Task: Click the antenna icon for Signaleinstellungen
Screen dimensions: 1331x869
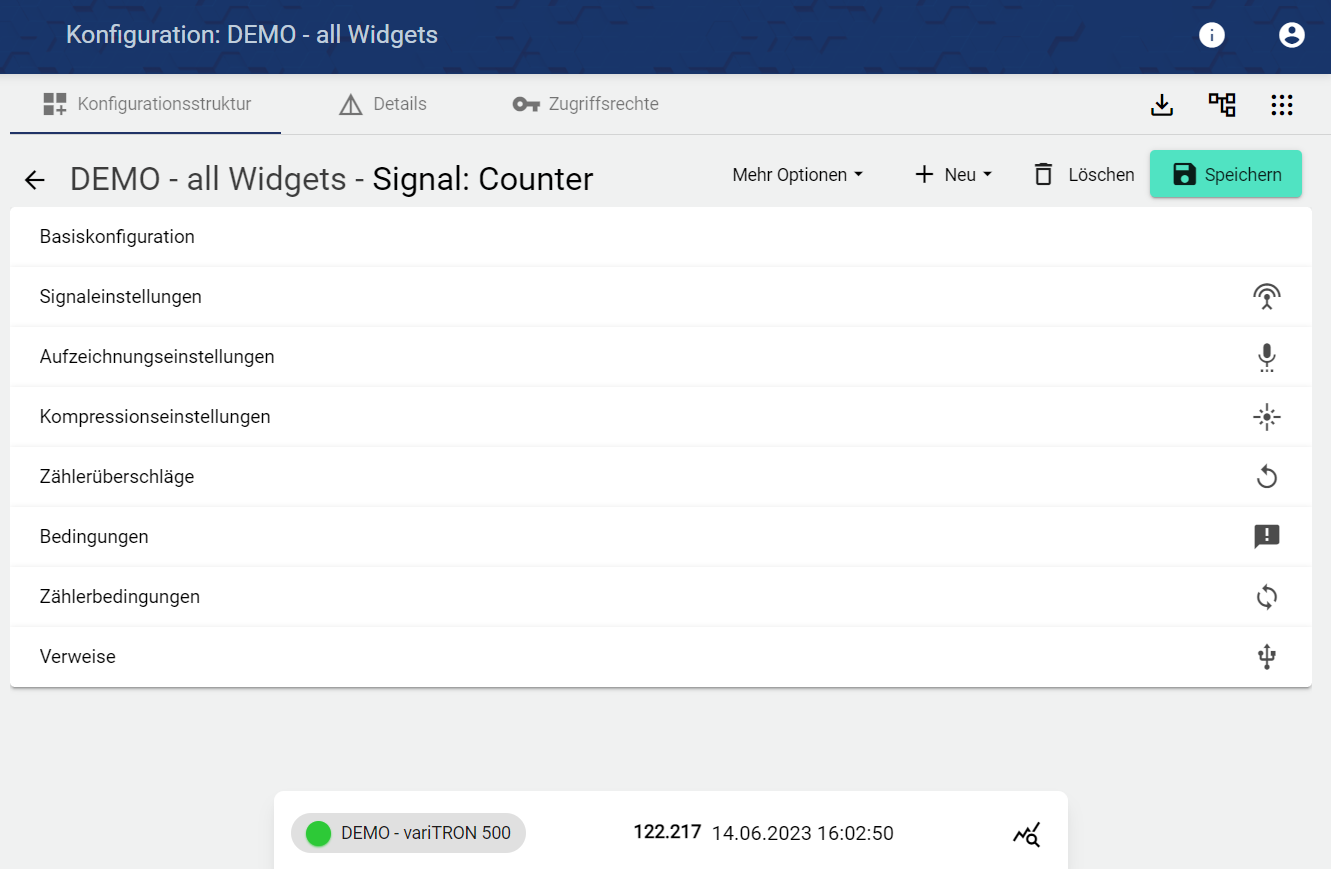Action: [x=1266, y=297]
